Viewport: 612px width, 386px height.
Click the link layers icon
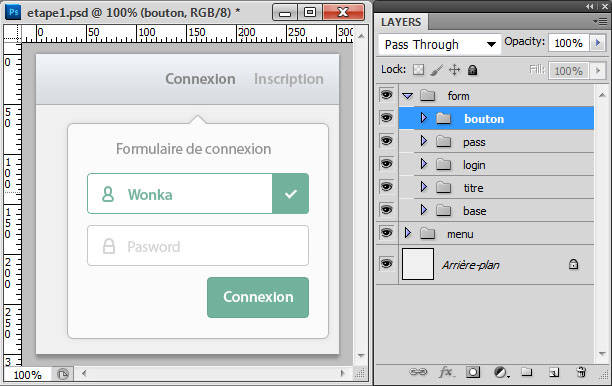click(418, 372)
